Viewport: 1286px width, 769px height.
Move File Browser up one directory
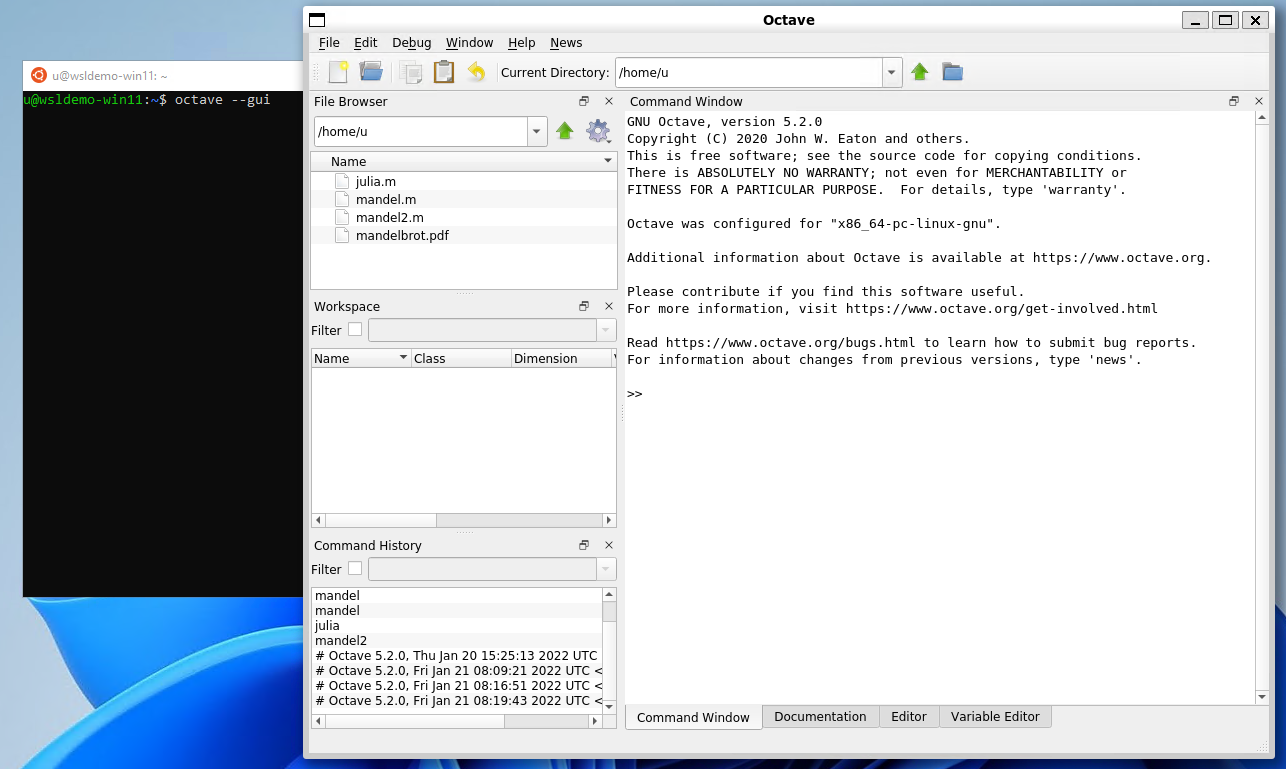pyautogui.click(x=565, y=131)
